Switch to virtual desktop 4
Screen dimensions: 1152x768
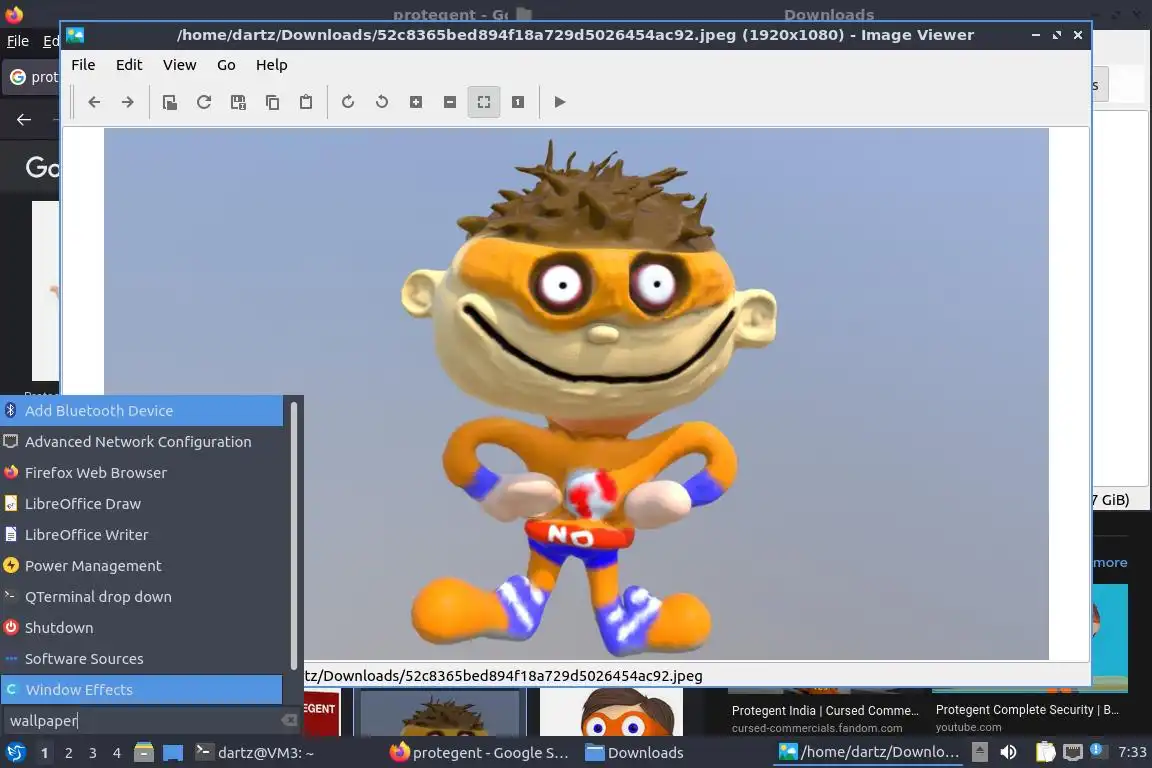point(117,753)
